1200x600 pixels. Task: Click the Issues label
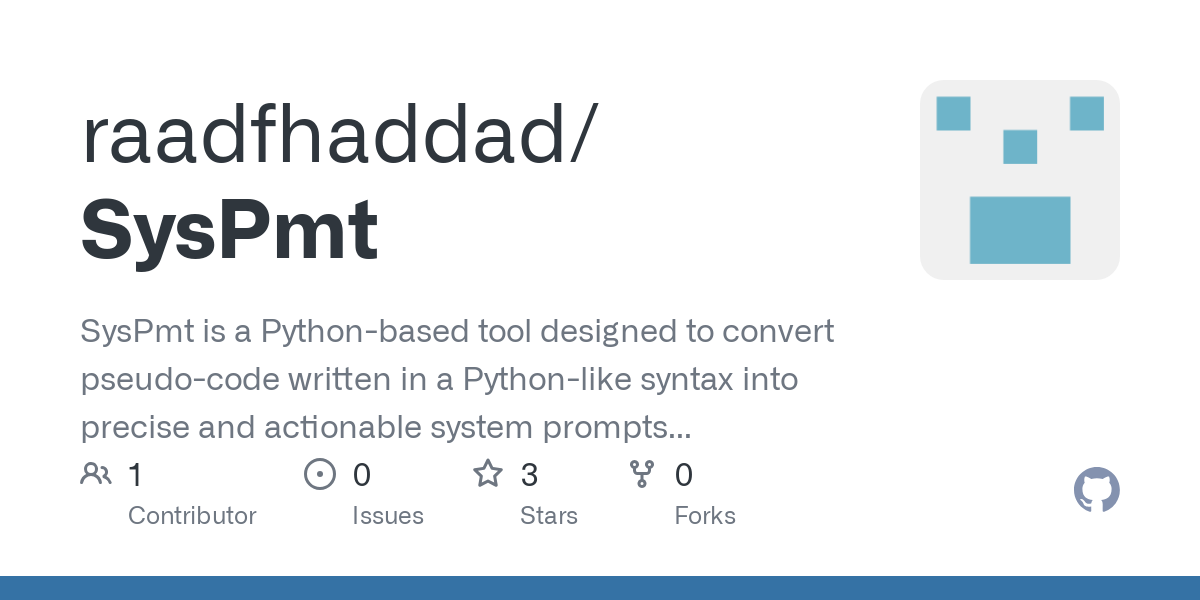(388, 516)
